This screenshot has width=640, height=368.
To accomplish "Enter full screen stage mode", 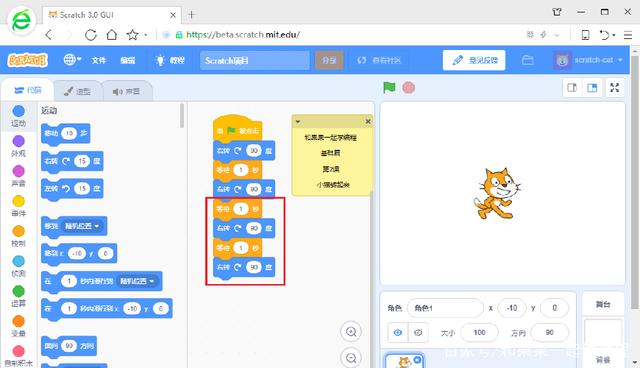I will point(614,88).
